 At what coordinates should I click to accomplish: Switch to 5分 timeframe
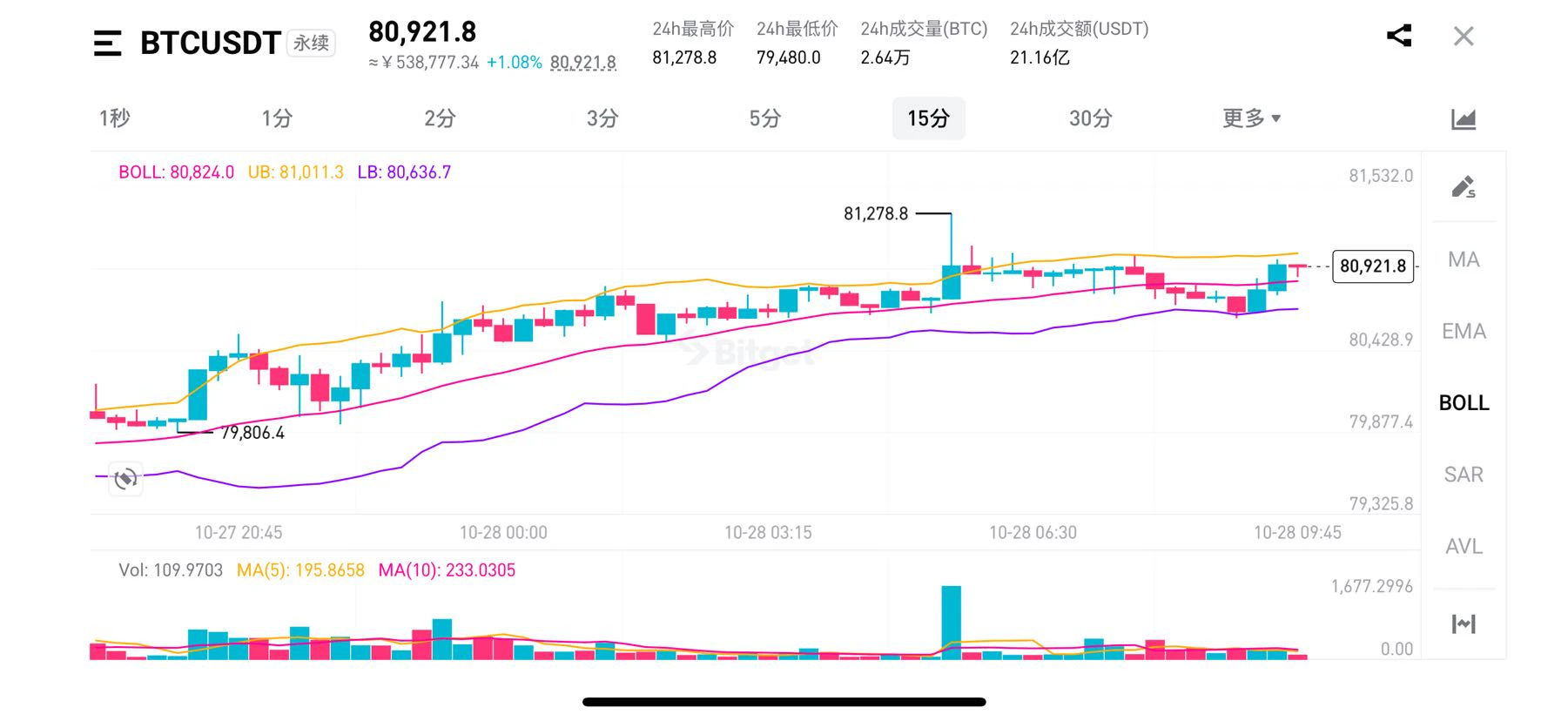coord(765,118)
